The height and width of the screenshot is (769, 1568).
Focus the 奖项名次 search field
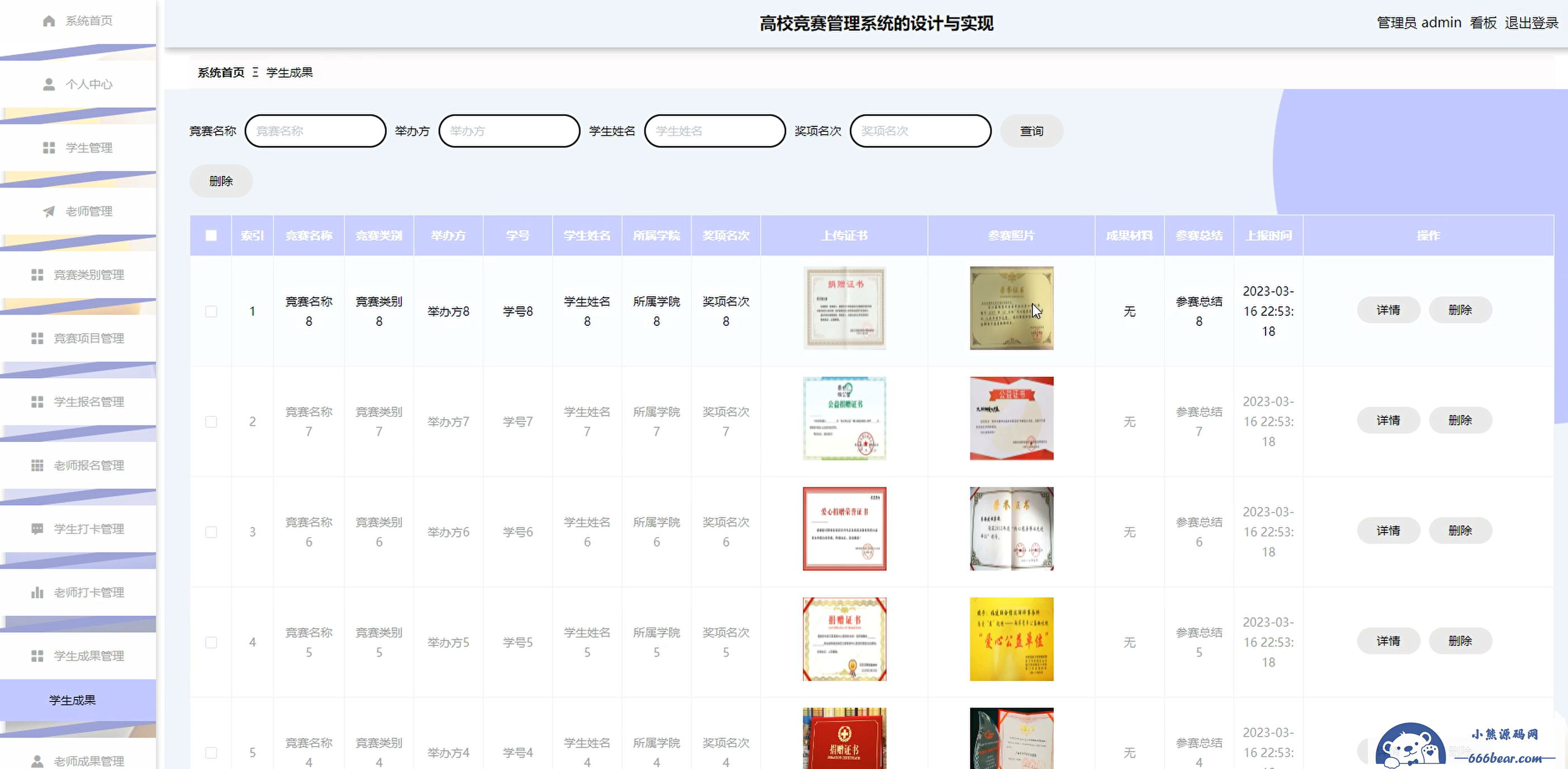click(920, 131)
